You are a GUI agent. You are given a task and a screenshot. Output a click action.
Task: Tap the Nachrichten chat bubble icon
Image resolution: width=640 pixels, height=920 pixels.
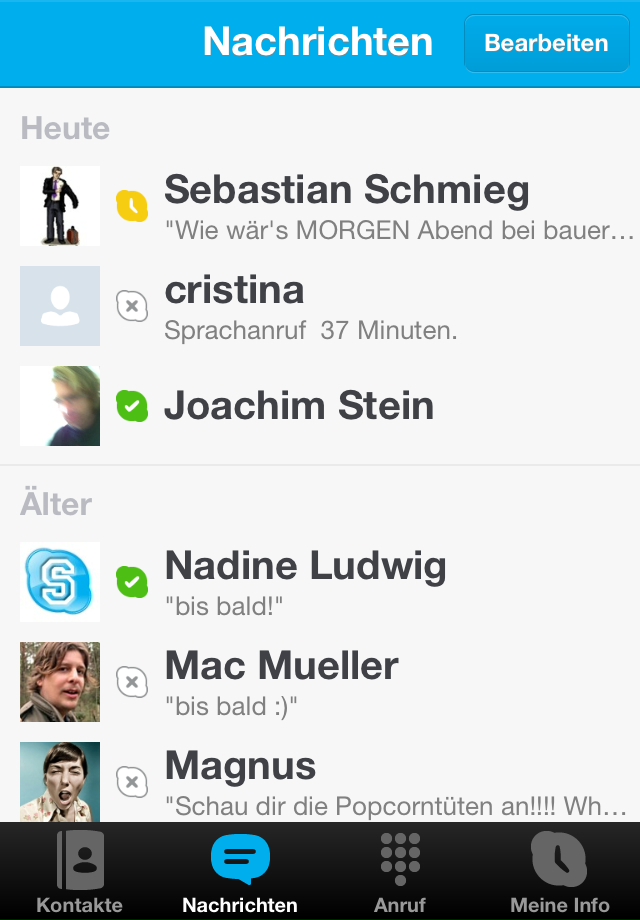tap(240, 859)
